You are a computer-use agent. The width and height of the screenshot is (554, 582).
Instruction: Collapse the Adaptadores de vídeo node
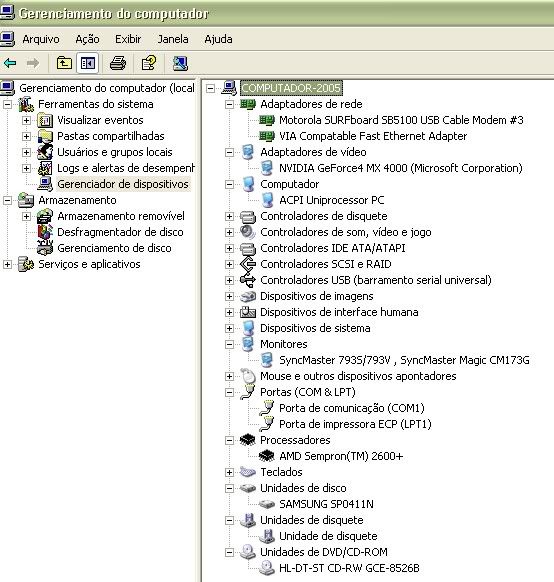click(229, 152)
